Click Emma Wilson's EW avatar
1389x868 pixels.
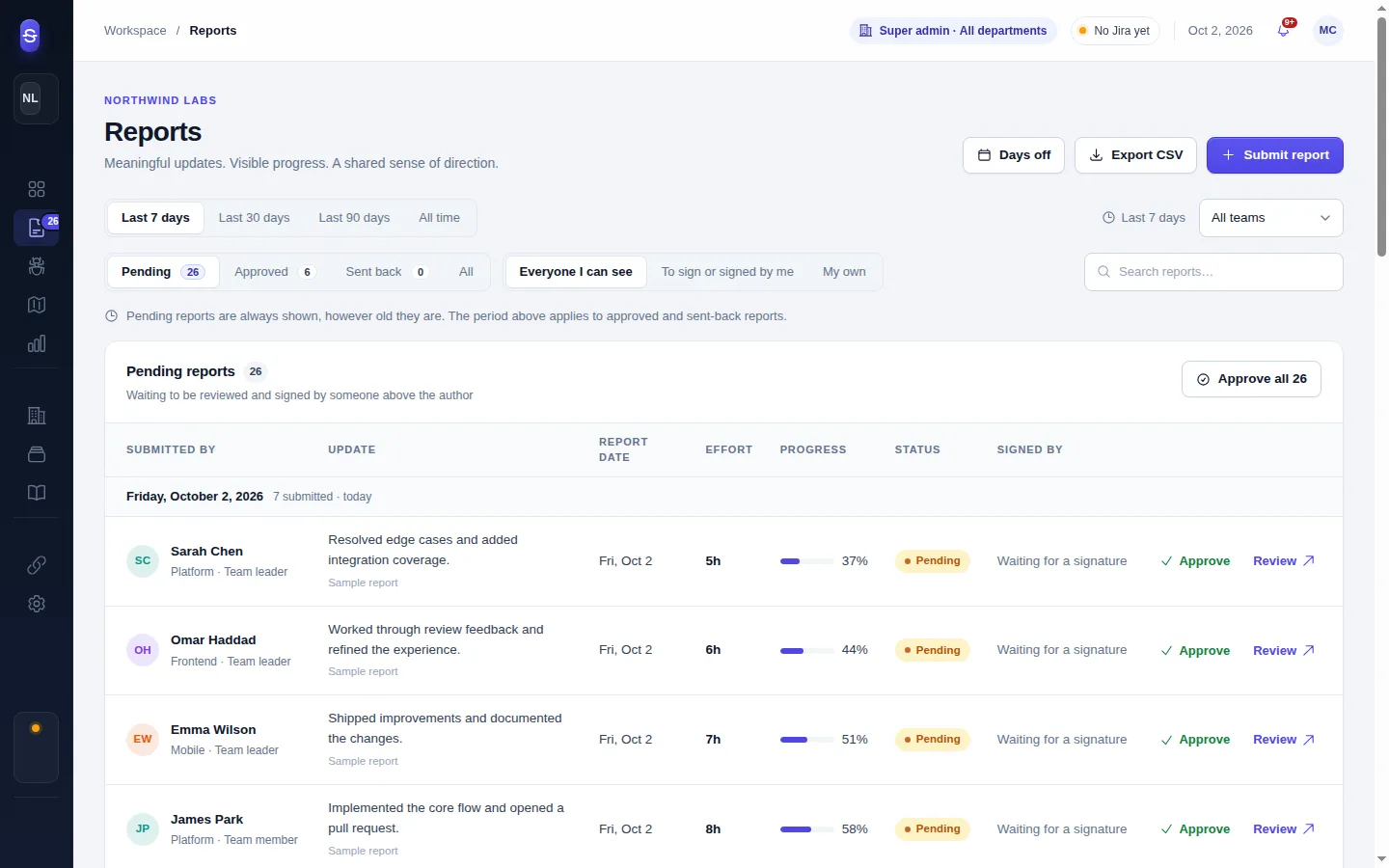143,740
